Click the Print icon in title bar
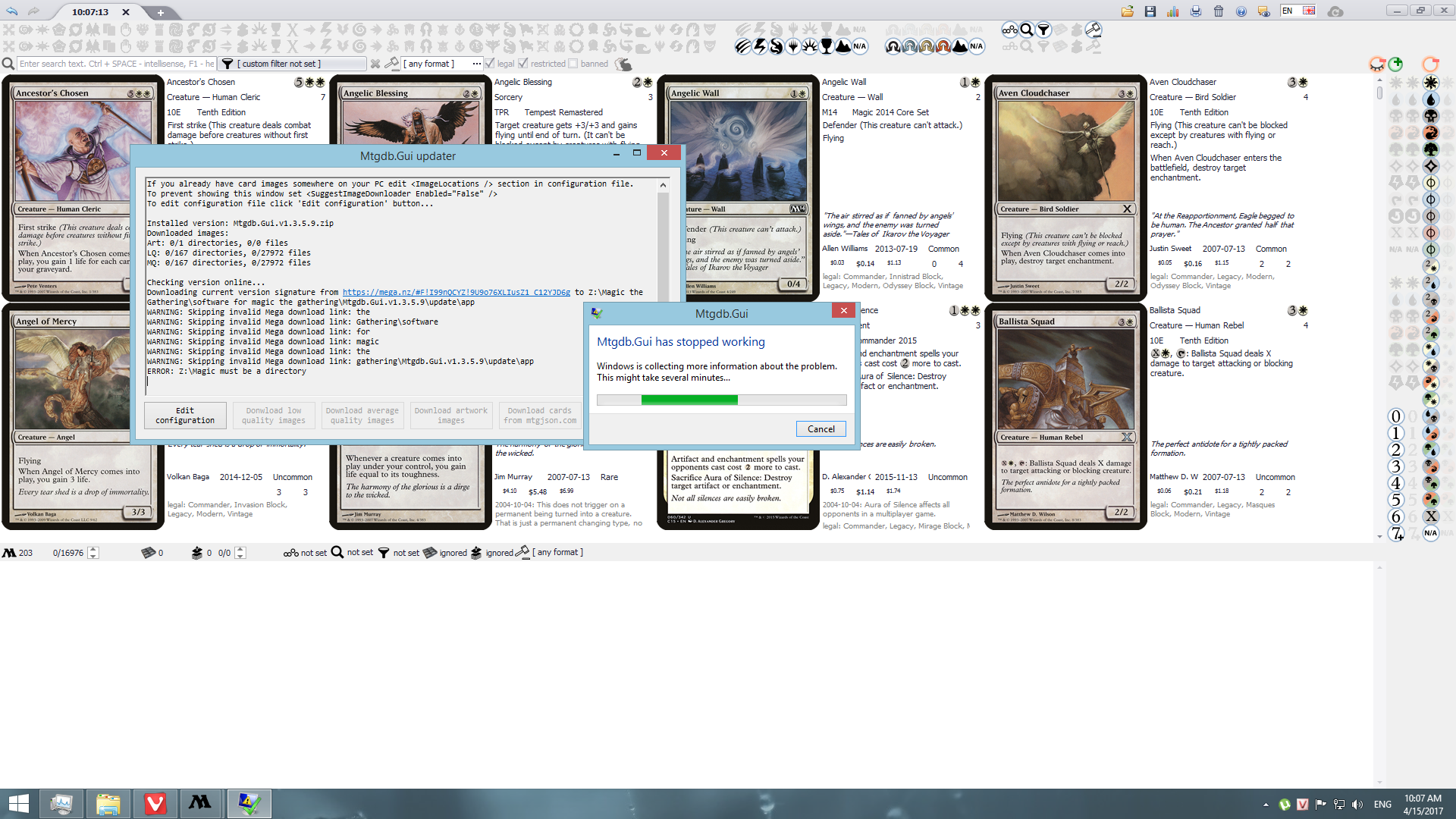 coord(1196,11)
